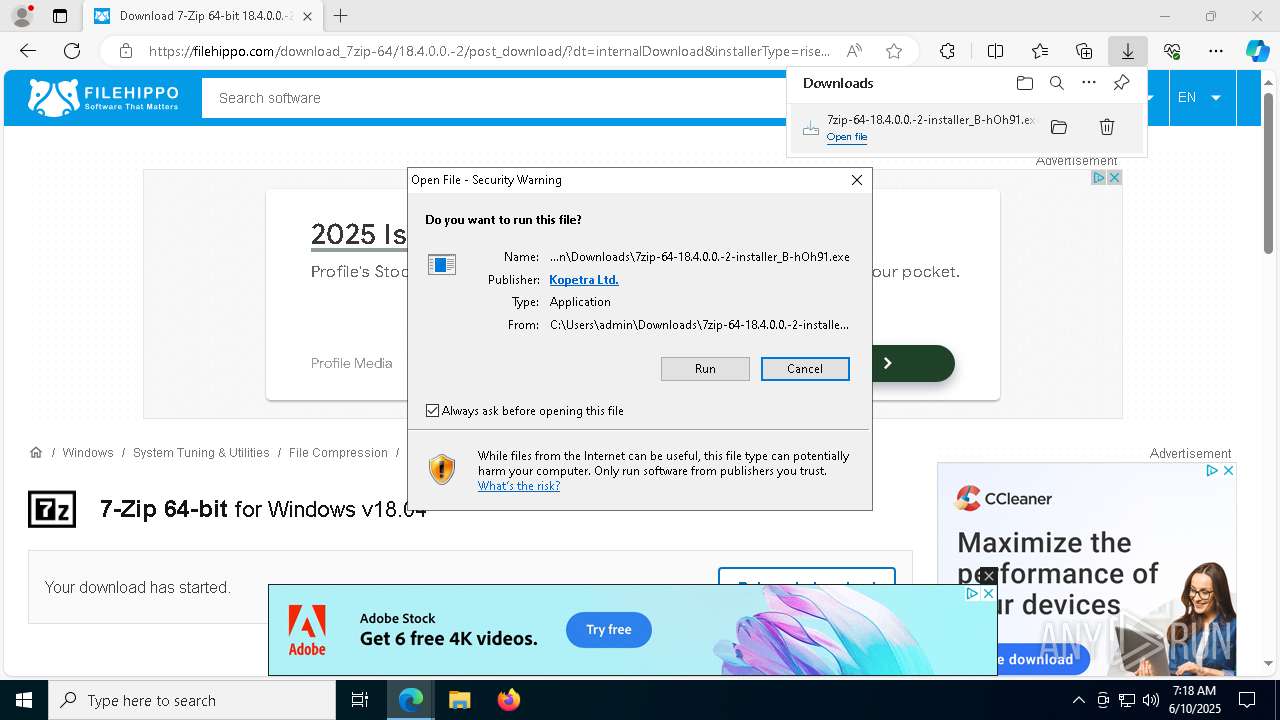Click the Try free Adobe button
This screenshot has width=1280, height=720.
click(x=609, y=630)
